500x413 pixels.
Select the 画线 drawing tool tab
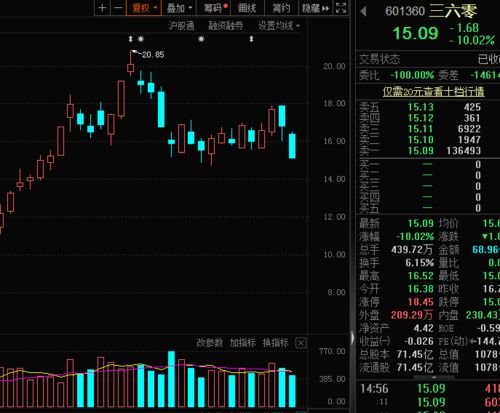pyautogui.click(x=247, y=8)
